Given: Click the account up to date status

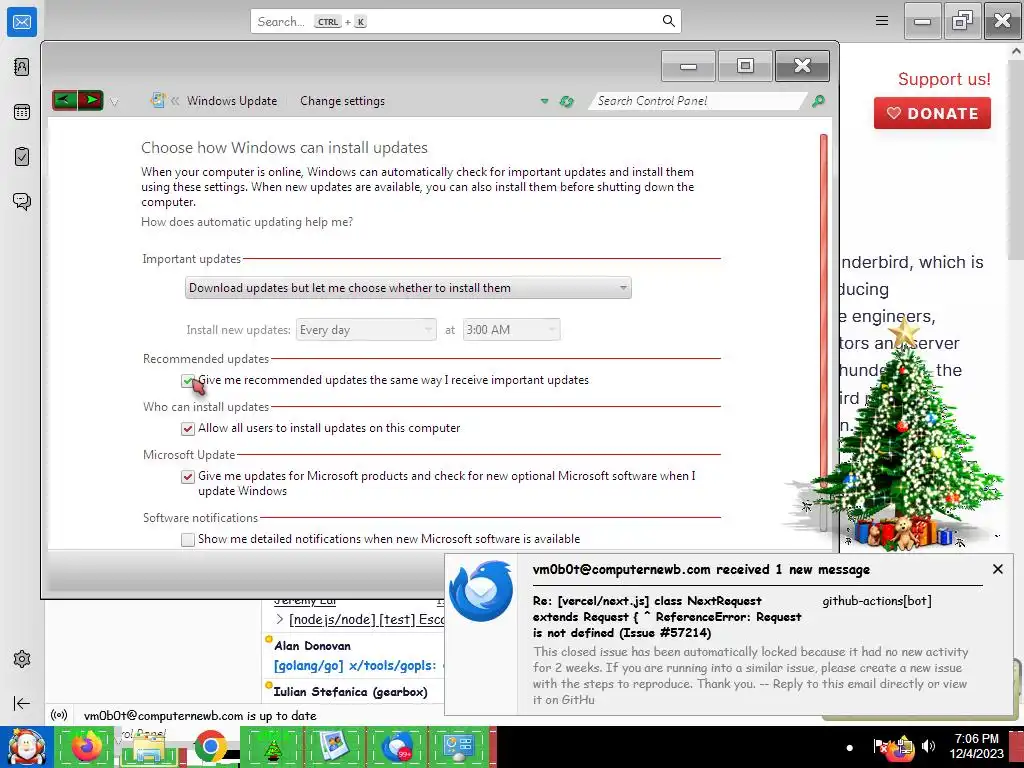Looking at the screenshot, I should [x=200, y=716].
